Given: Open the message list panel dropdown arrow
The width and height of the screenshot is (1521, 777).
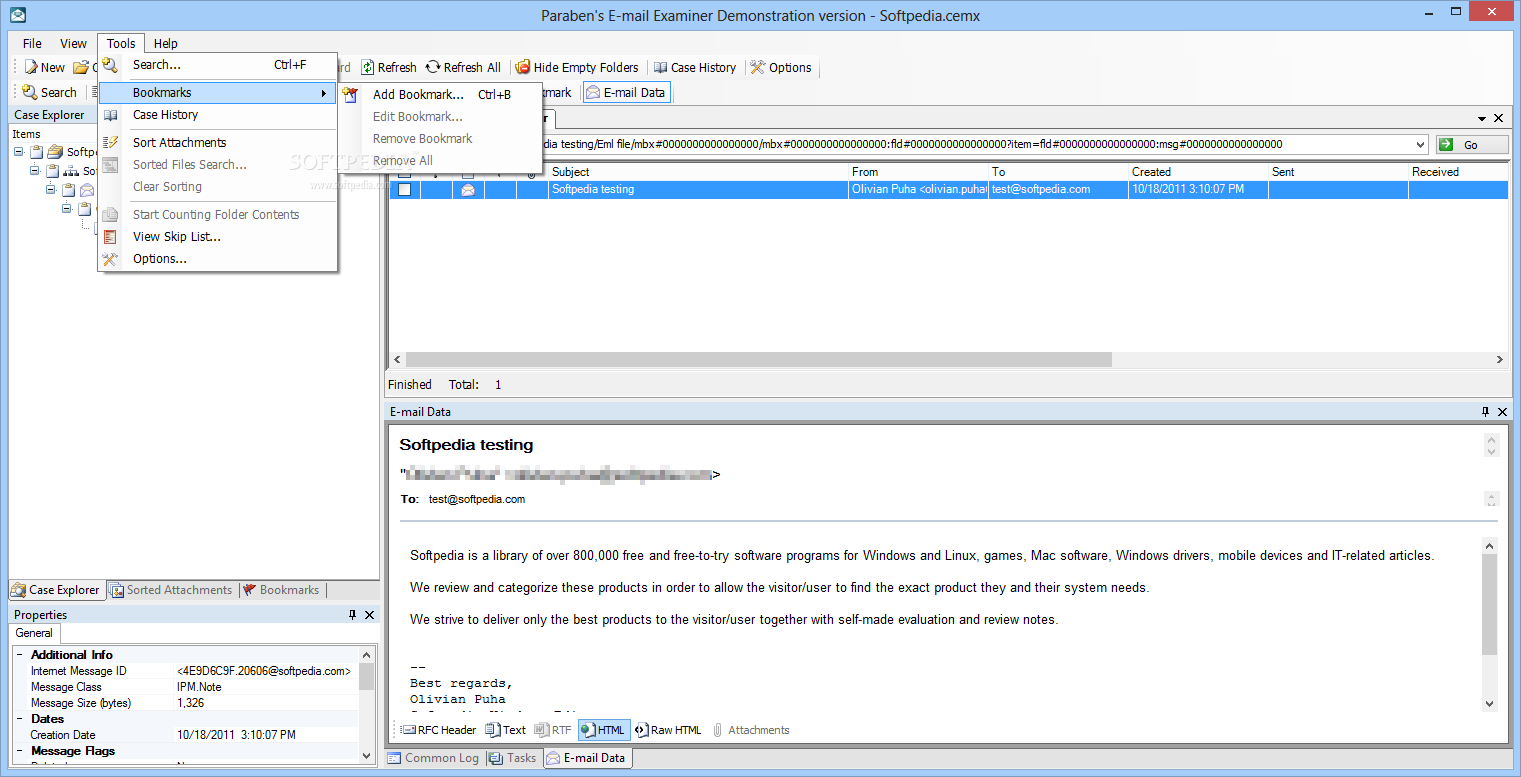Looking at the screenshot, I should pyautogui.click(x=1481, y=118).
